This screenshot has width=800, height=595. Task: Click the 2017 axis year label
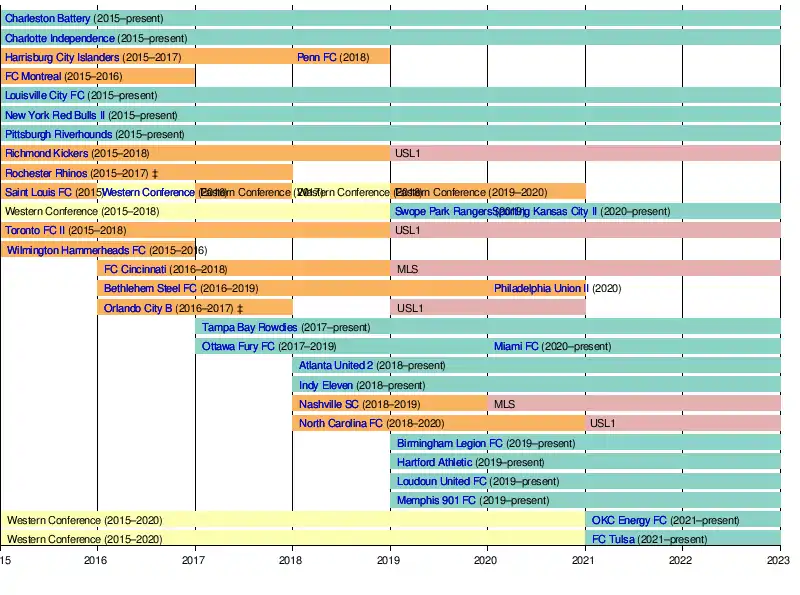click(193, 560)
